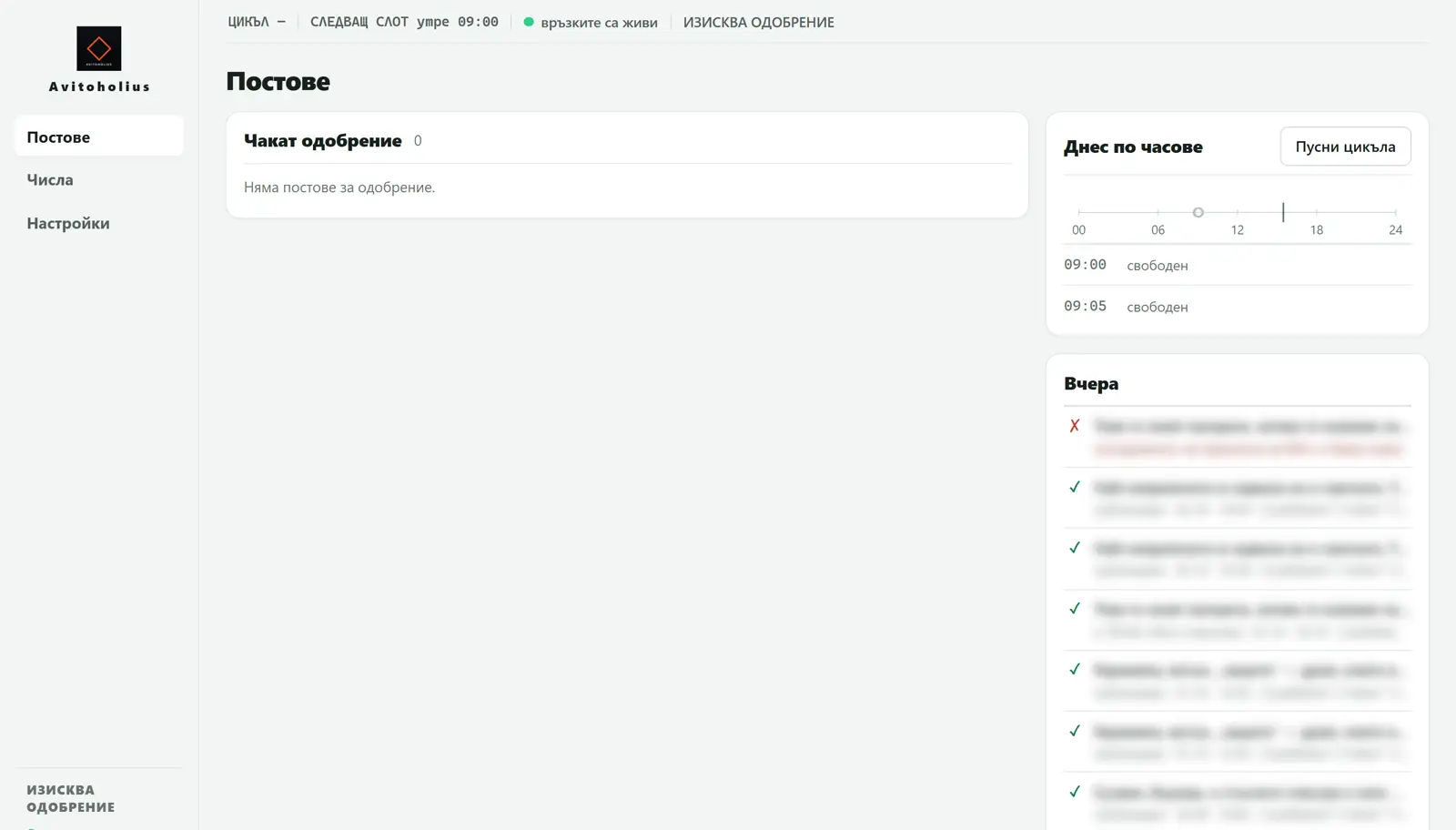Click the Avitoholius logo icon
Screen dimensions: 1456x830
(x=98, y=48)
